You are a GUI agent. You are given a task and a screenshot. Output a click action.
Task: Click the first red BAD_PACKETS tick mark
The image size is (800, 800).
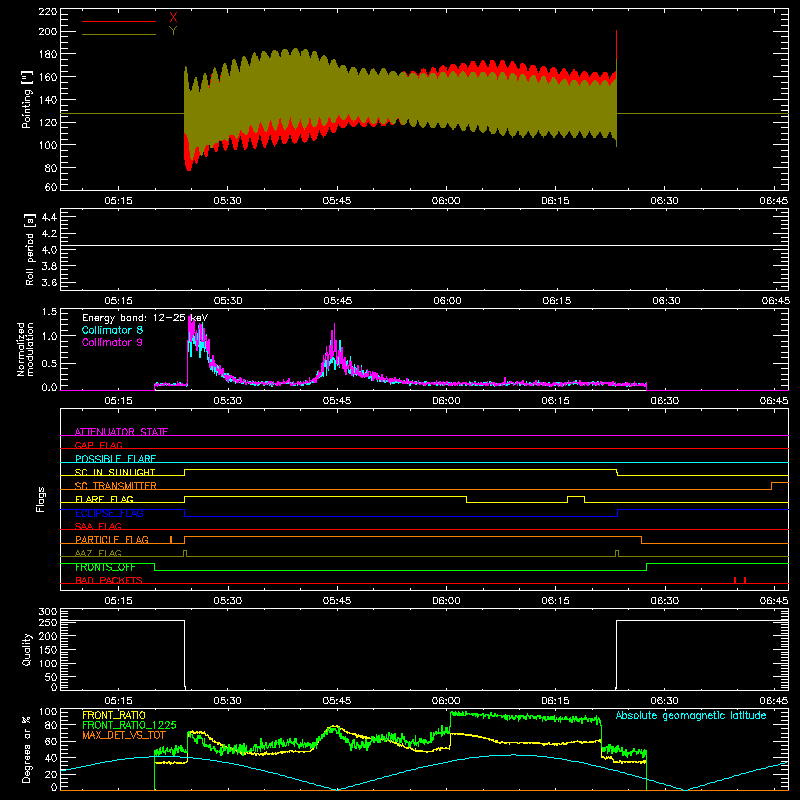(735, 580)
